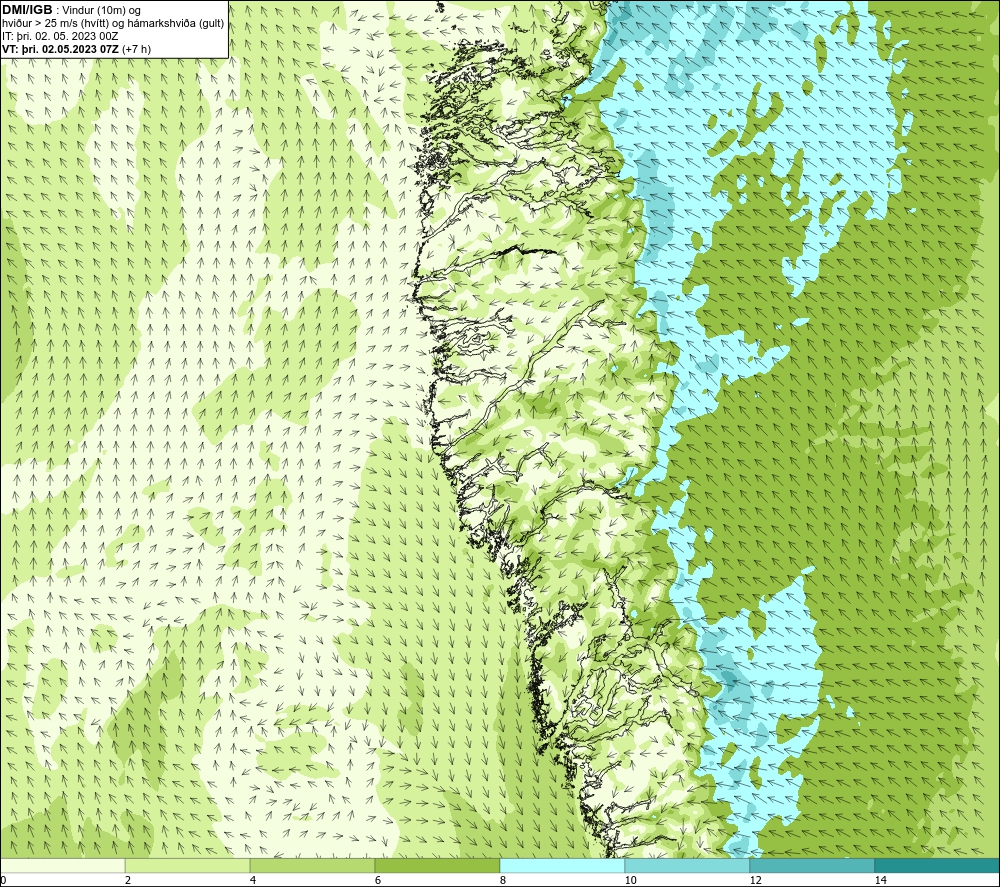This screenshot has height=887, width=1000.
Task: Click the 10-12 m/s light teal swatch
Action: [x=688, y=865]
